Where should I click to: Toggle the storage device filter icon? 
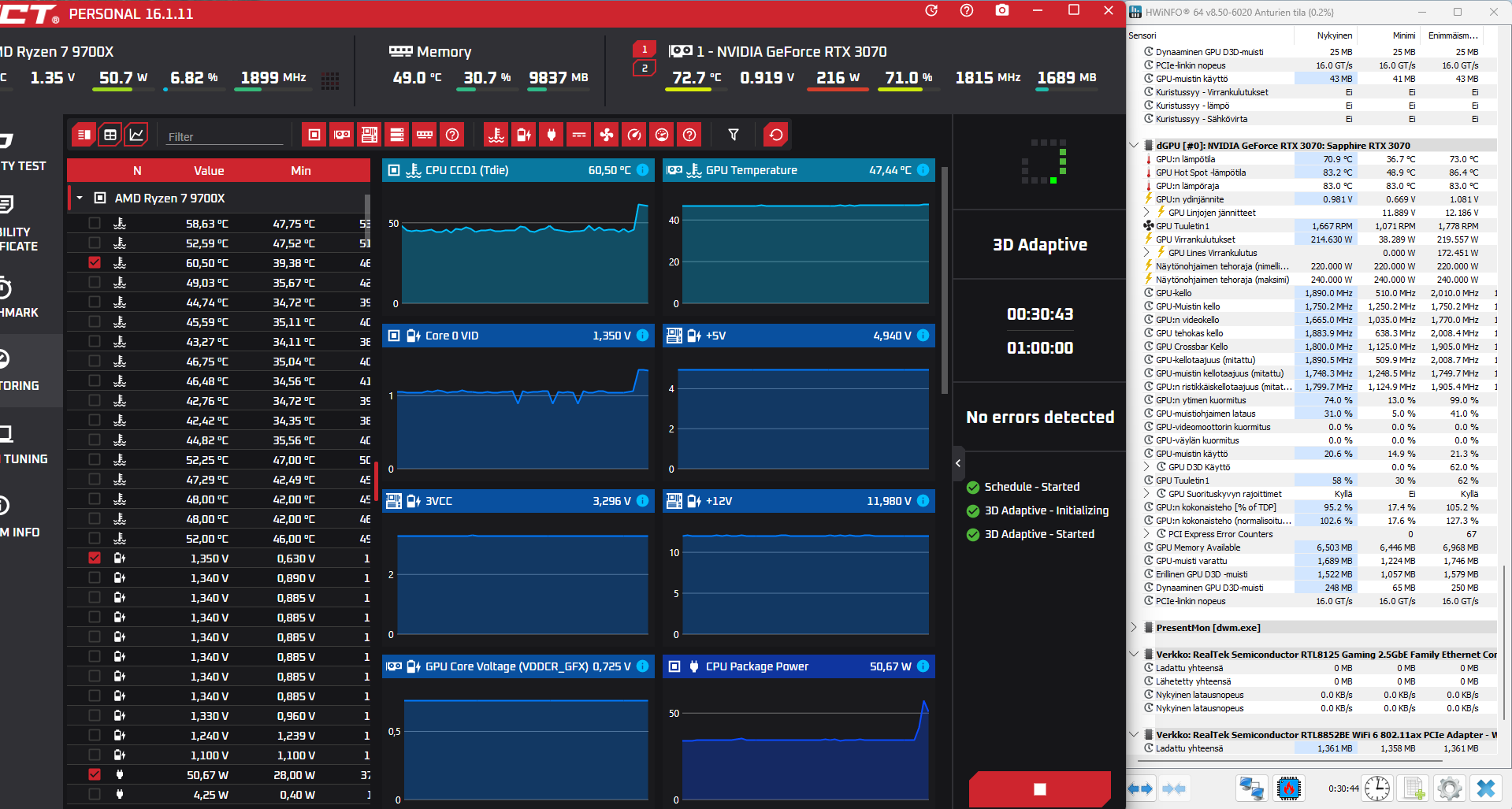(397, 135)
